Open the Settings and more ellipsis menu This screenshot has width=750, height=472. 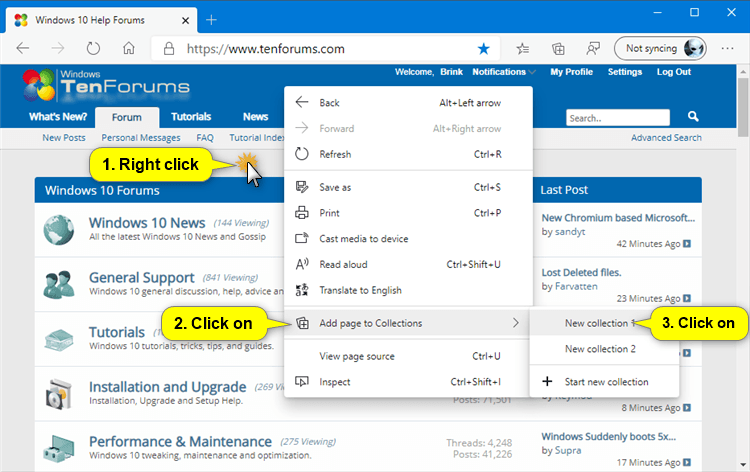[727, 48]
